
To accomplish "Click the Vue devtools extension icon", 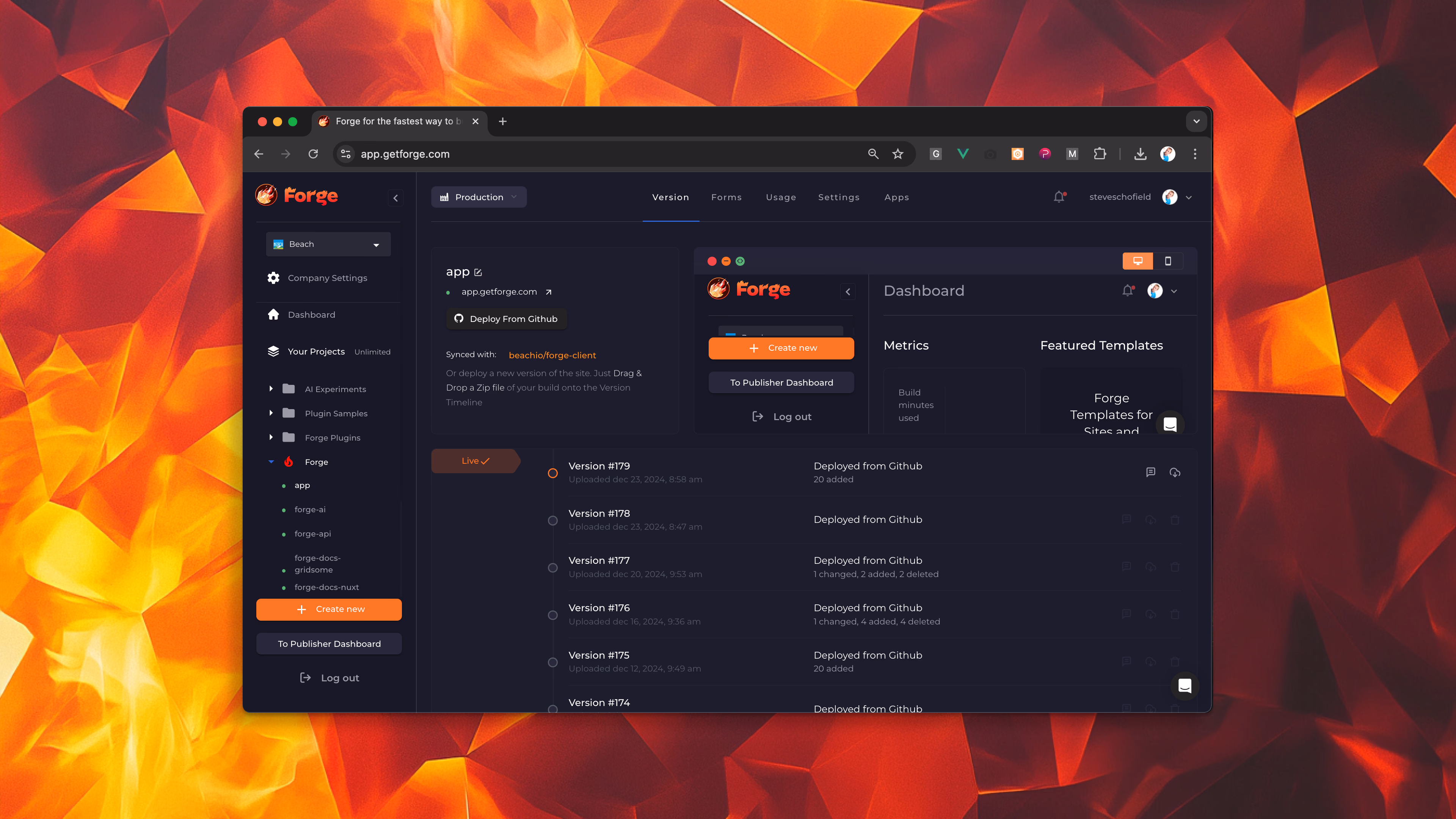I will pyautogui.click(x=963, y=154).
